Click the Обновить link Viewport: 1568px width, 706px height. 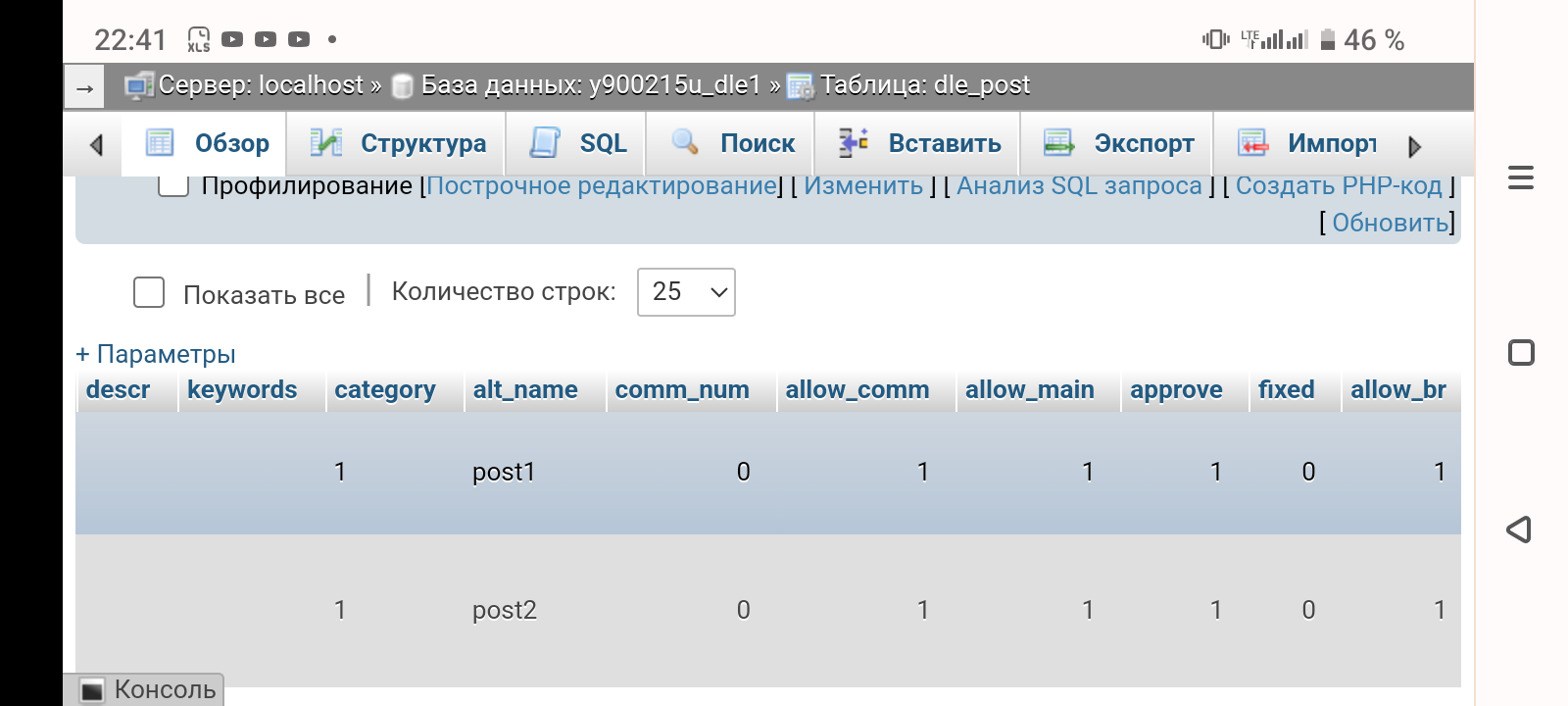pyautogui.click(x=1390, y=223)
